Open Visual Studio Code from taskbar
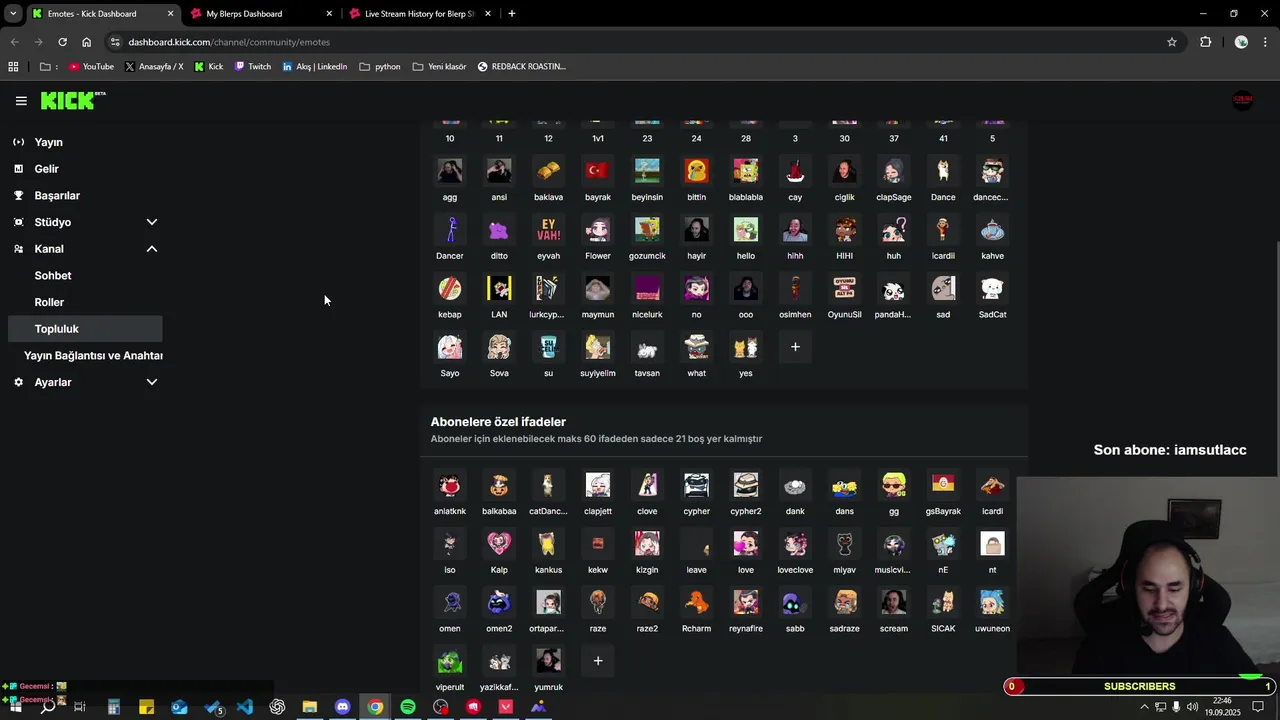Screen dimensions: 1280x720 pos(245,707)
